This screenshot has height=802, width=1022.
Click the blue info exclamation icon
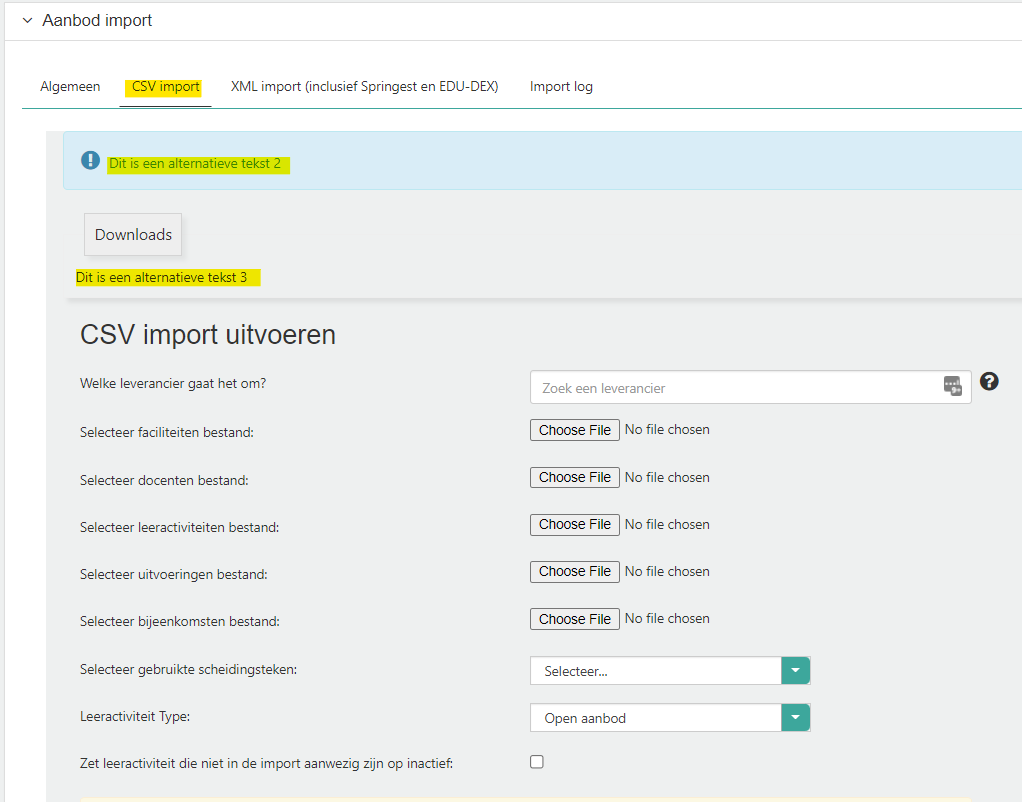(91, 160)
